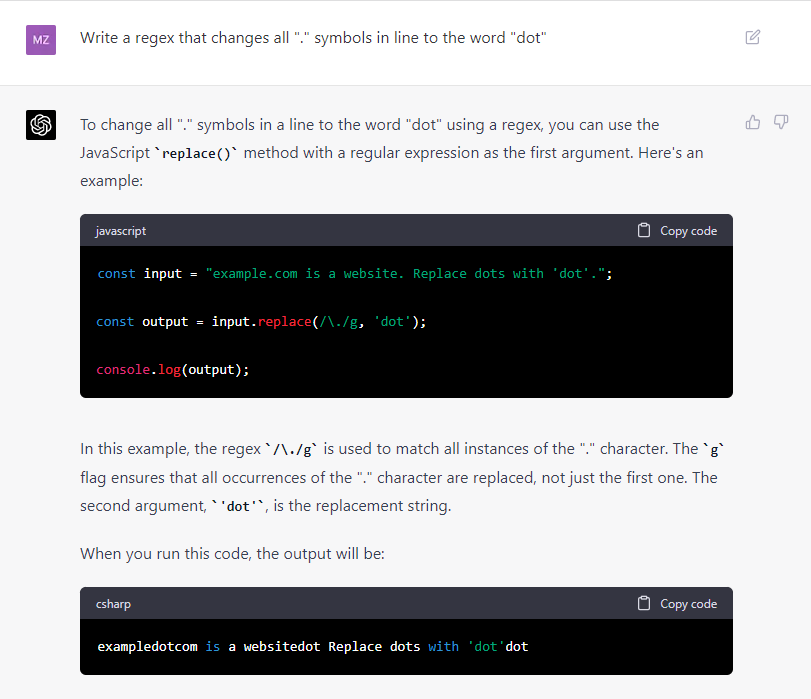Click the user prompt about regex
The image size is (811, 699).
(313, 38)
